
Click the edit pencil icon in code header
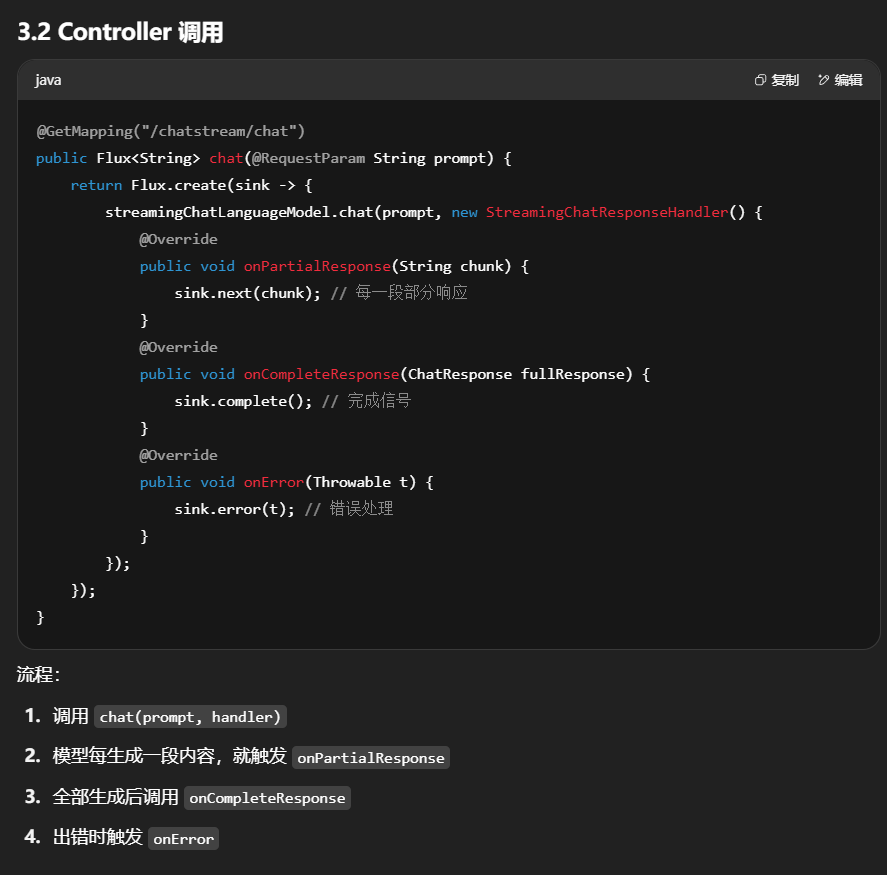click(x=824, y=80)
